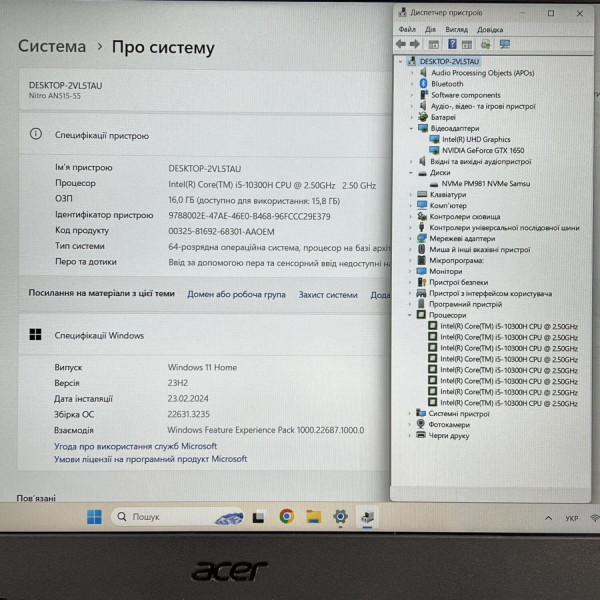The image size is (600, 600).
Task: Collapse the Специфікації Windows section header
Action: [204, 335]
